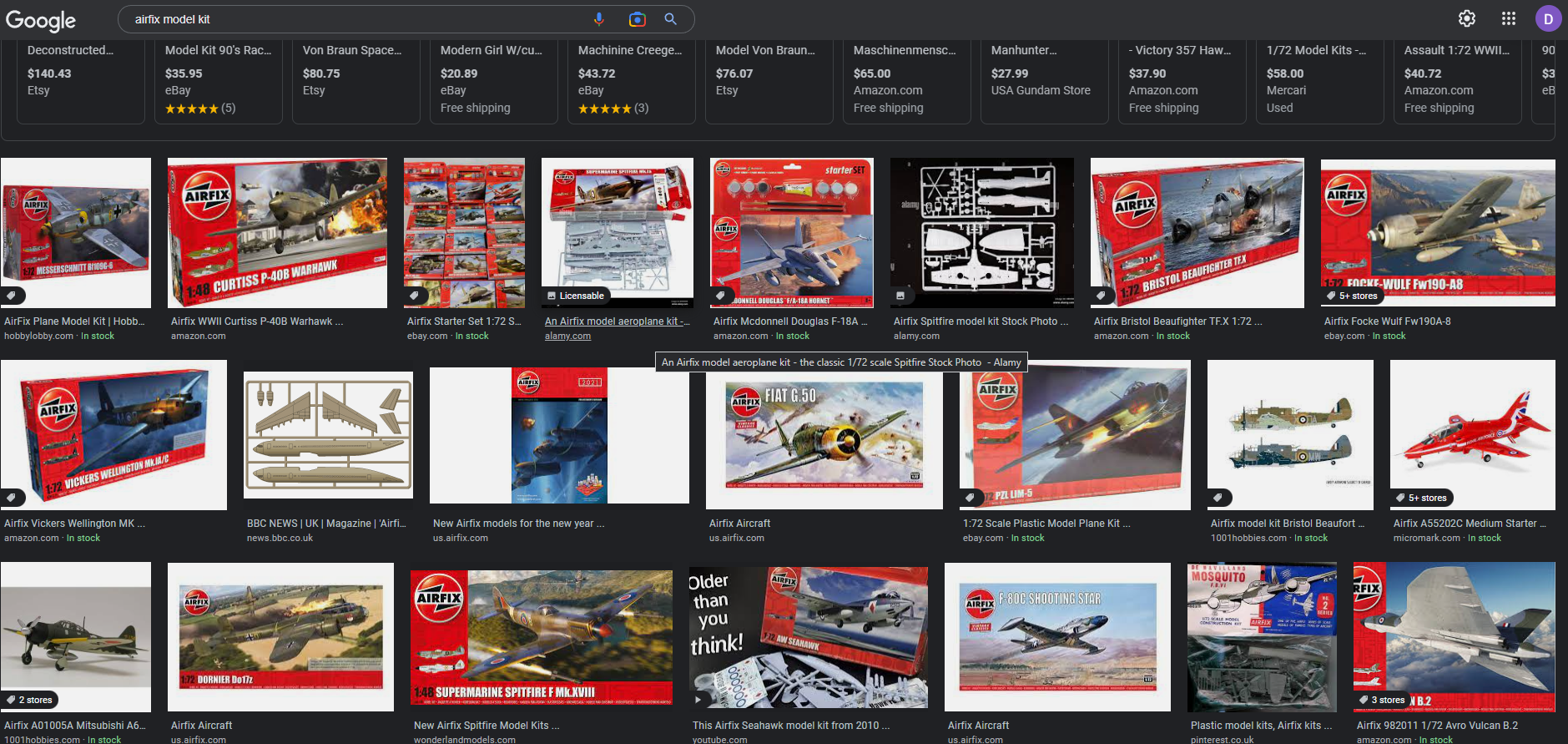Open 'New Airfix Spitfire Model Kits' link
Screen dimensions: 1568x744
click(x=487, y=725)
